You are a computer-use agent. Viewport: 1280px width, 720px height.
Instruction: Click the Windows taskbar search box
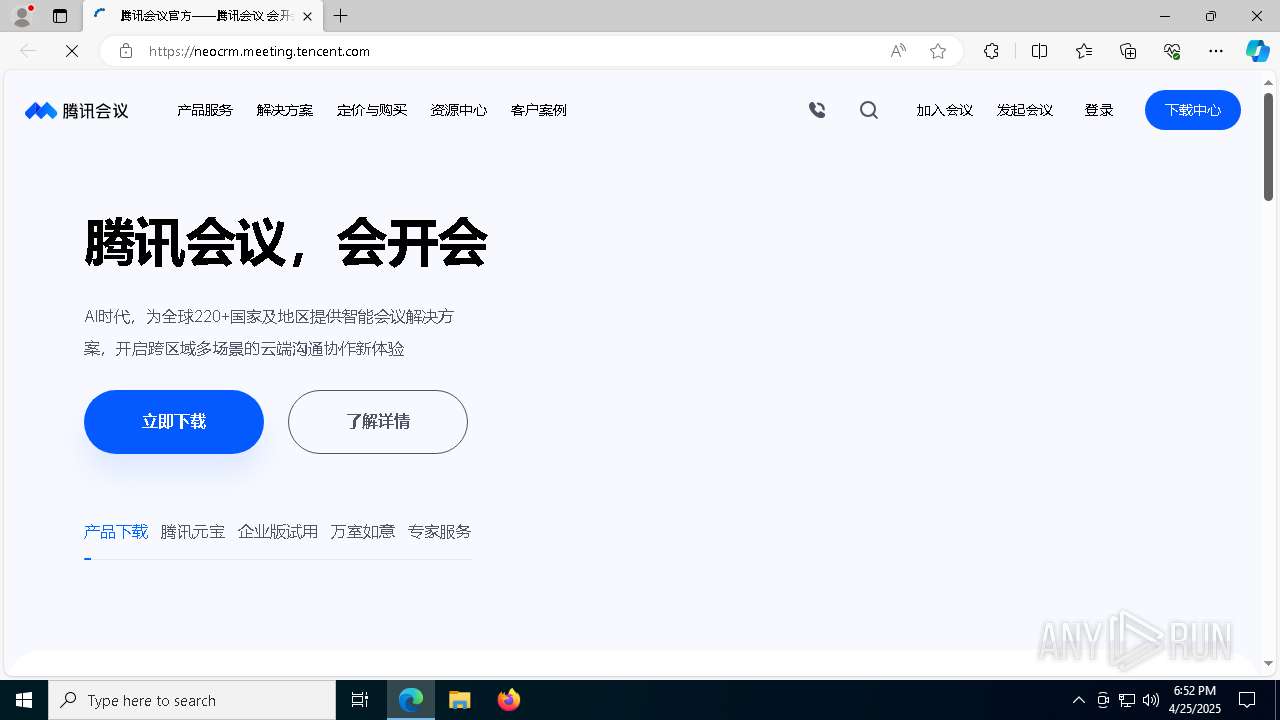tap(192, 700)
